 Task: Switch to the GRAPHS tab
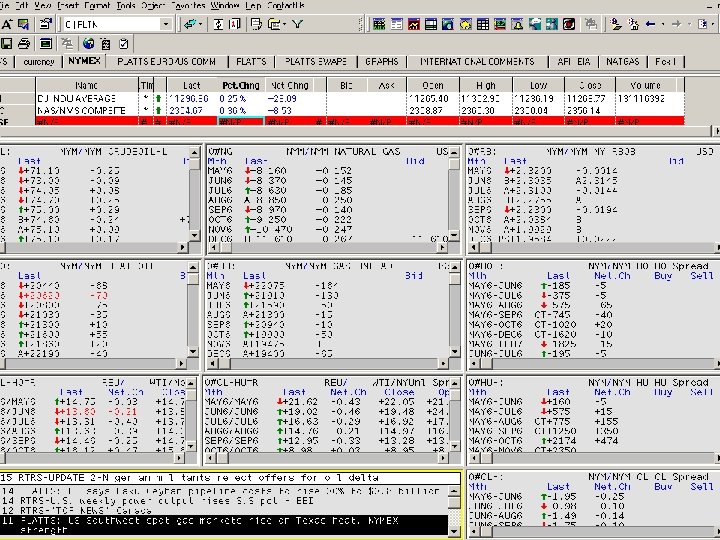(x=382, y=62)
